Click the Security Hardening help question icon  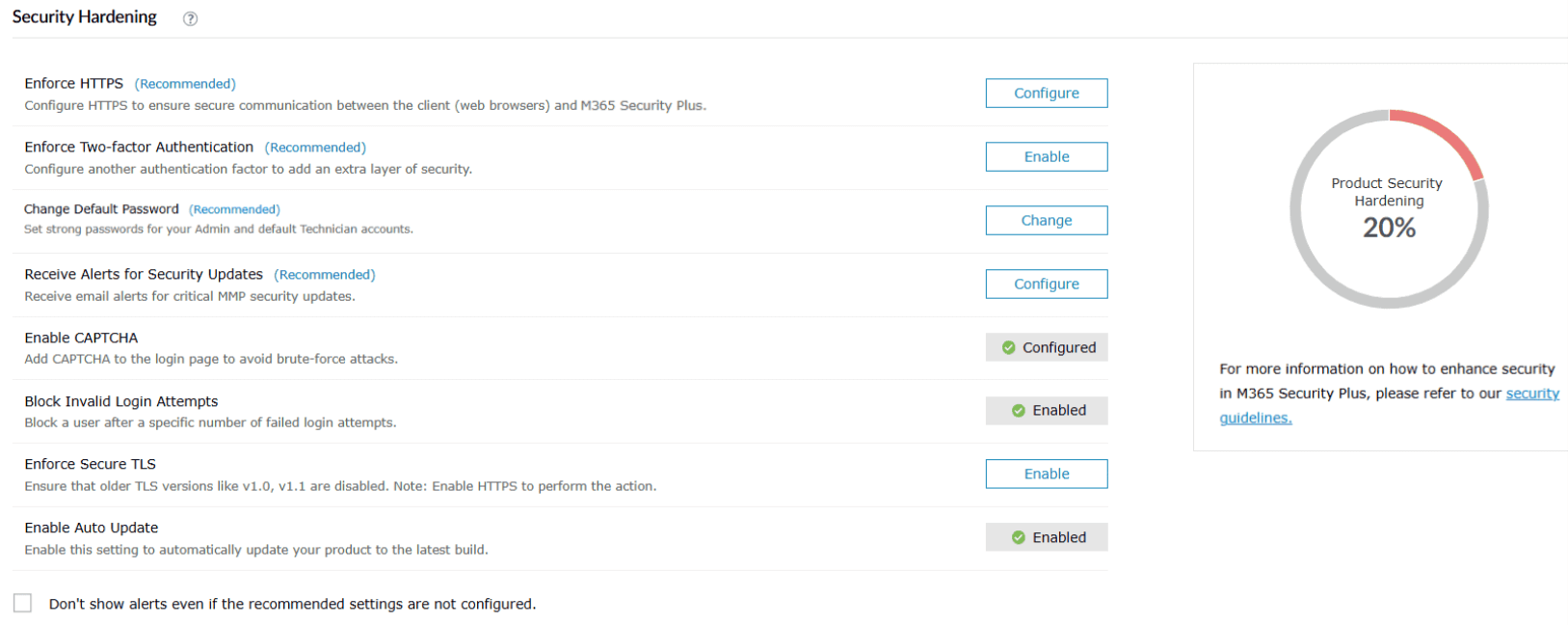tap(191, 18)
